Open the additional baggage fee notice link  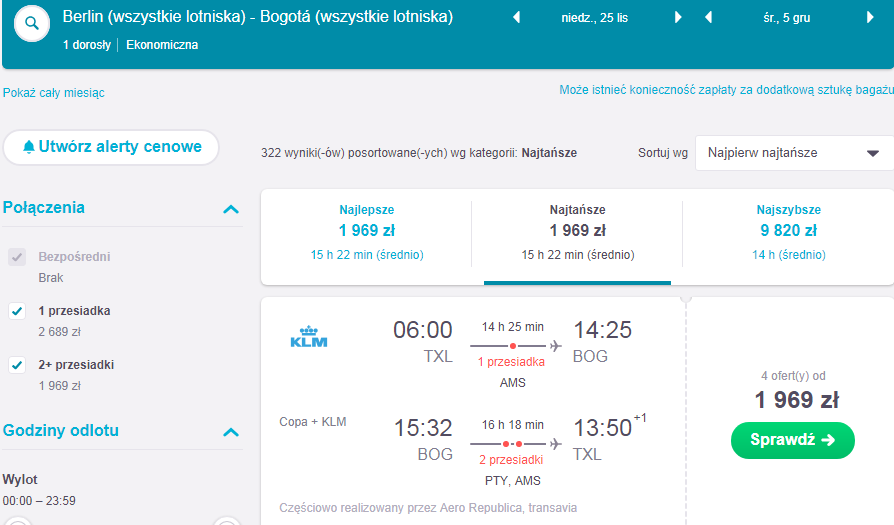tap(726, 90)
